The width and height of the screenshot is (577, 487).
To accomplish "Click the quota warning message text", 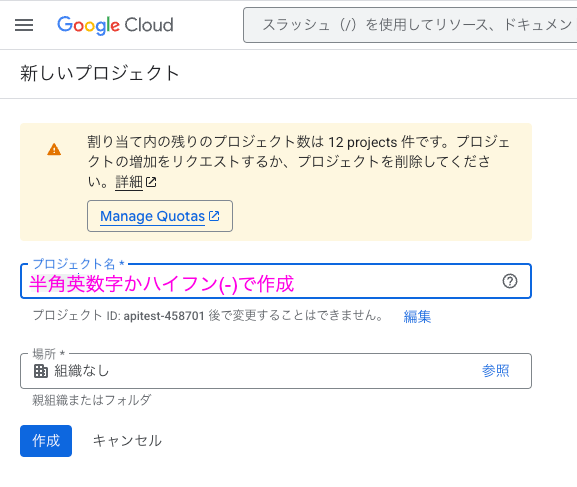I will [298, 162].
